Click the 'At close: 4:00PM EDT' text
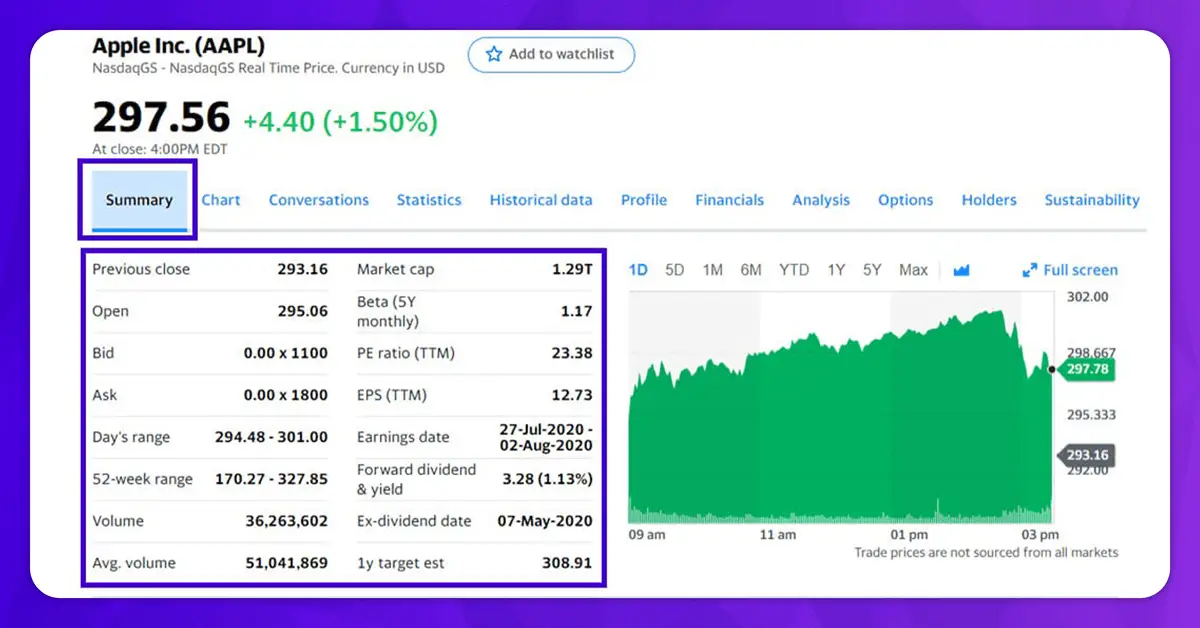 [x=160, y=149]
